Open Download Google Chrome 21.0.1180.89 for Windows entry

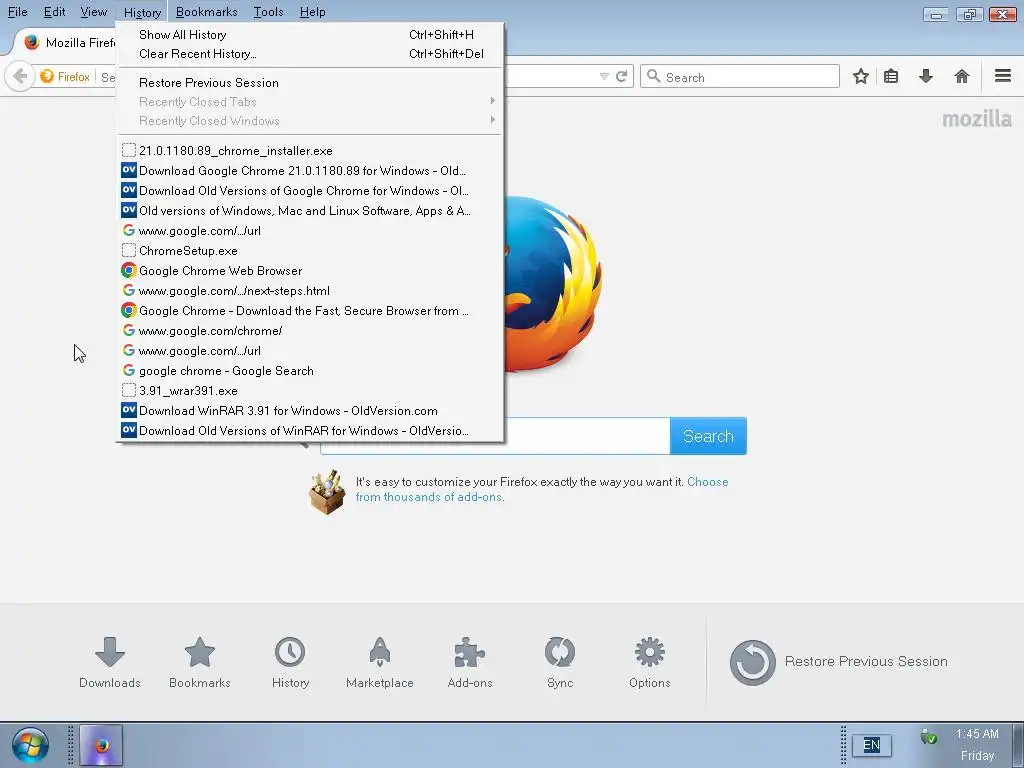point(310,170)
